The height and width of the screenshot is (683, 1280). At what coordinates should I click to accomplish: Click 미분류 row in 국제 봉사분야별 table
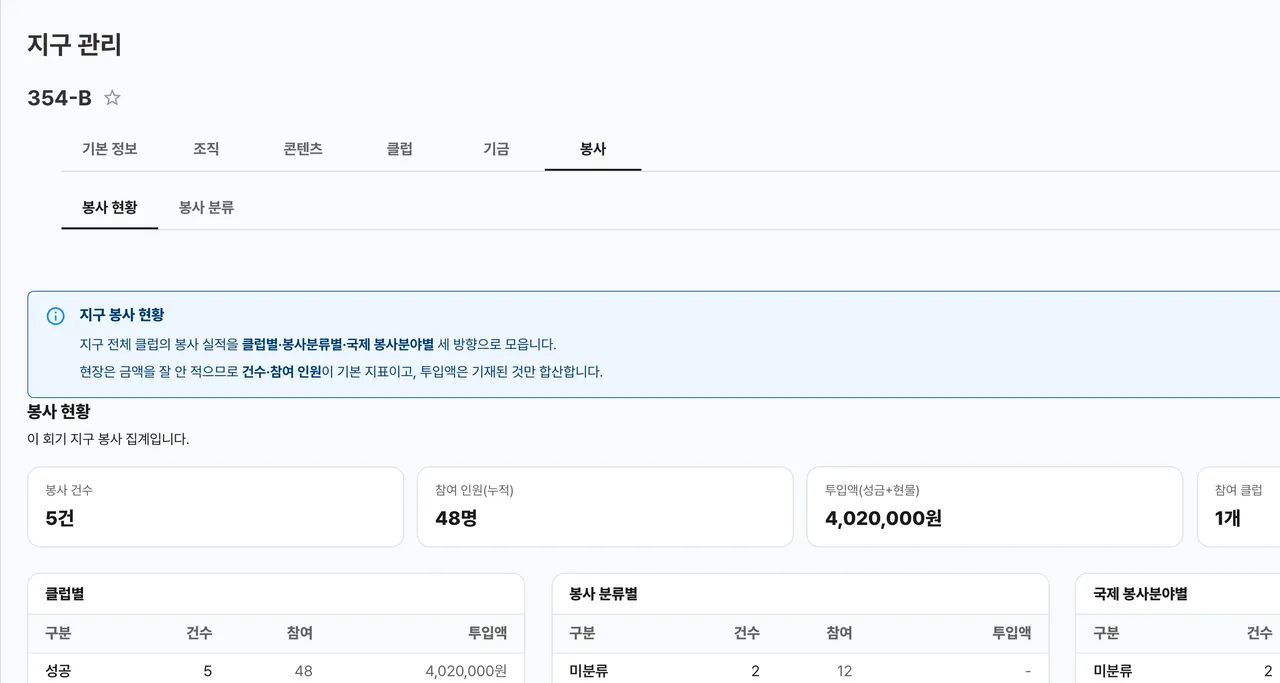tap(1178, 671)
